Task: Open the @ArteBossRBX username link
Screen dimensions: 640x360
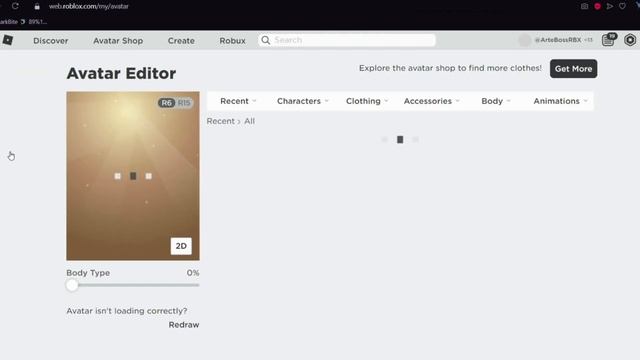Action: pyautogui.click(x=558, y=40)
